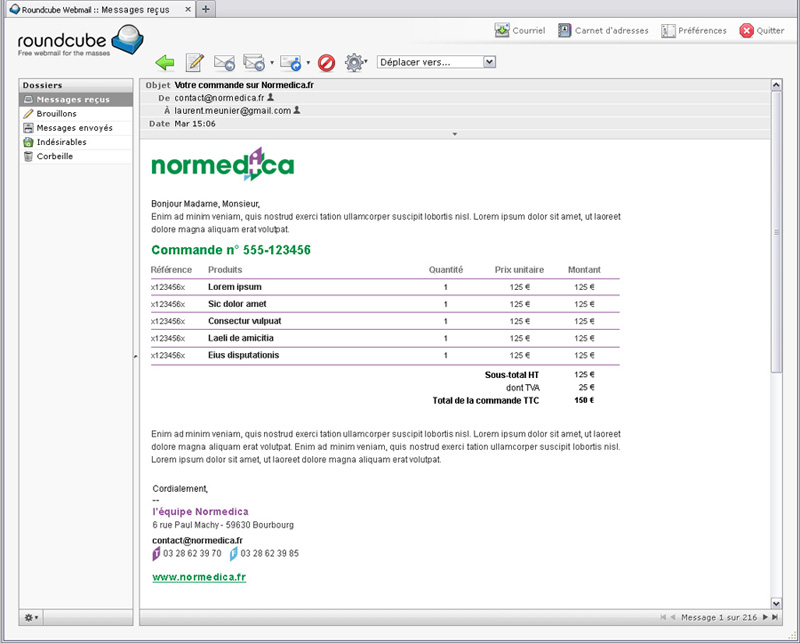
Task: Open a new browser tab
Action: coord(206,9)
